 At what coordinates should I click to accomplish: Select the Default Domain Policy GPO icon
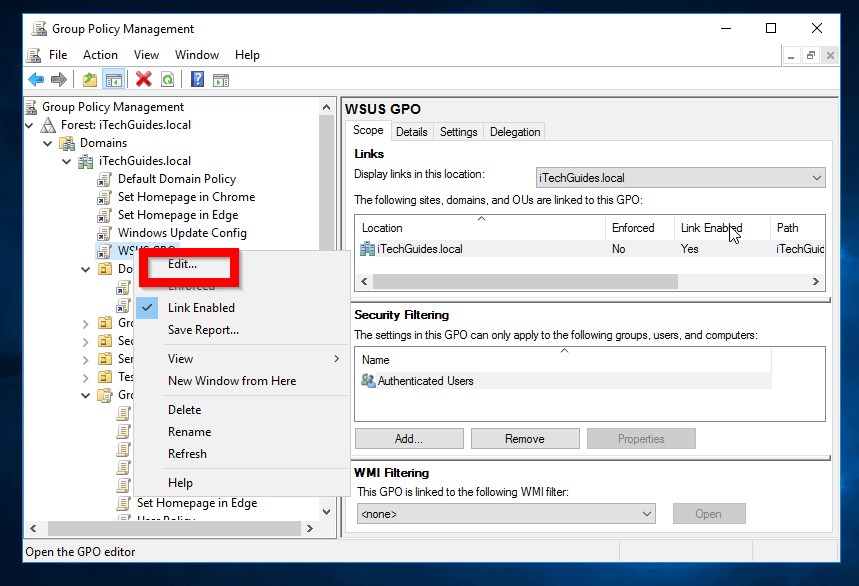pos(105,179)
